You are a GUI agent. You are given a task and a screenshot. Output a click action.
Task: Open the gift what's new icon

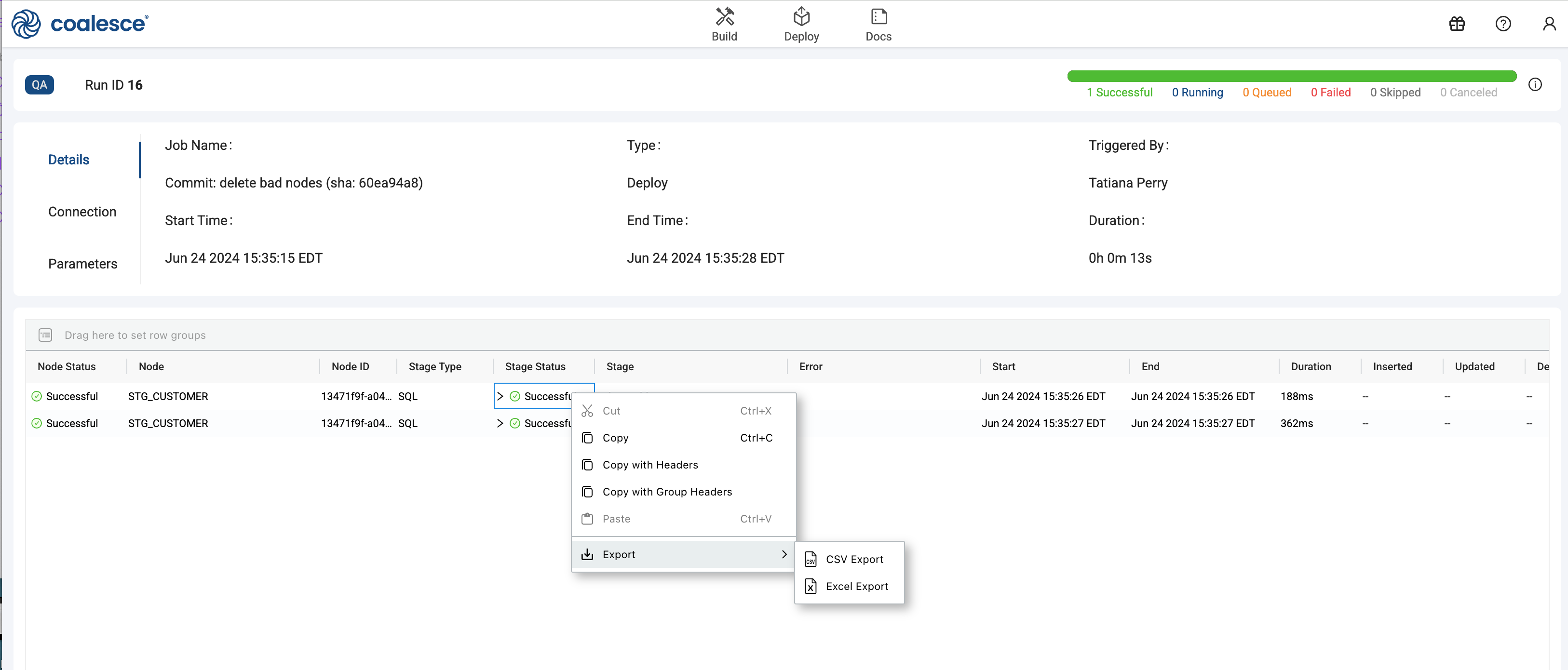[x=1457, y=24]
